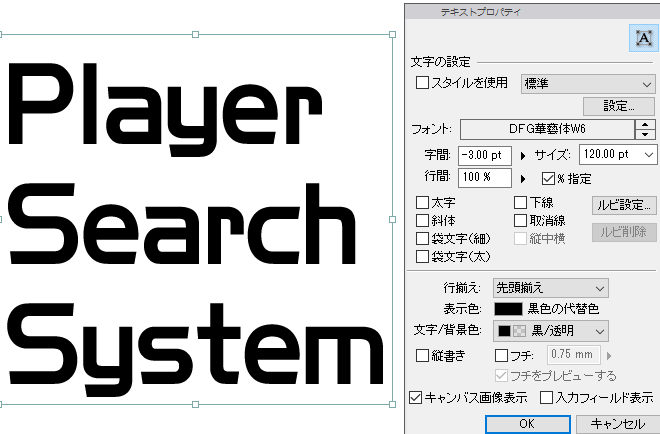Viewport: 660px width, 434px height.
Task: Click the top-right corner handle of the text frame
Action: (x=392, y=35)
